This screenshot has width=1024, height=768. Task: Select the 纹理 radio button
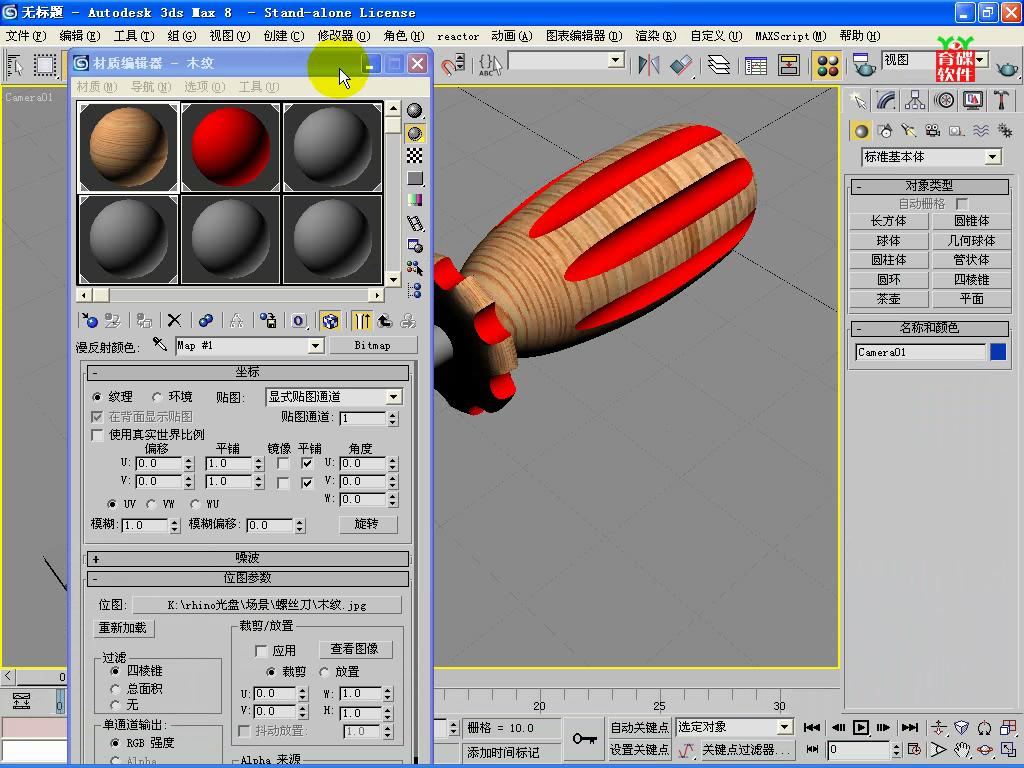(x=97, y=396)
